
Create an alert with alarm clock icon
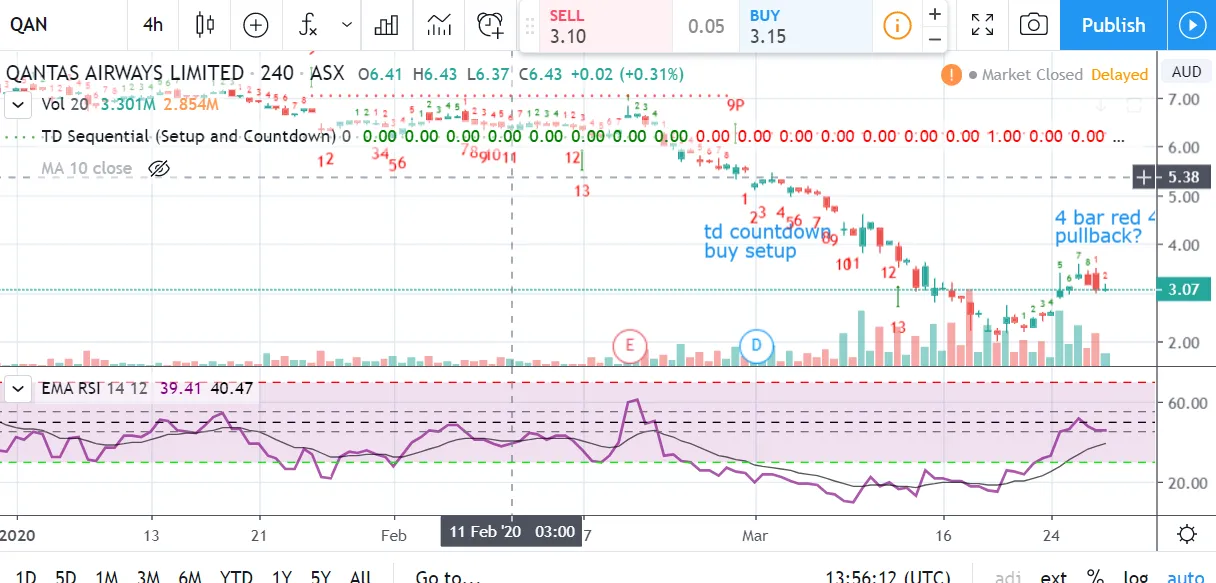pos(490,25)
